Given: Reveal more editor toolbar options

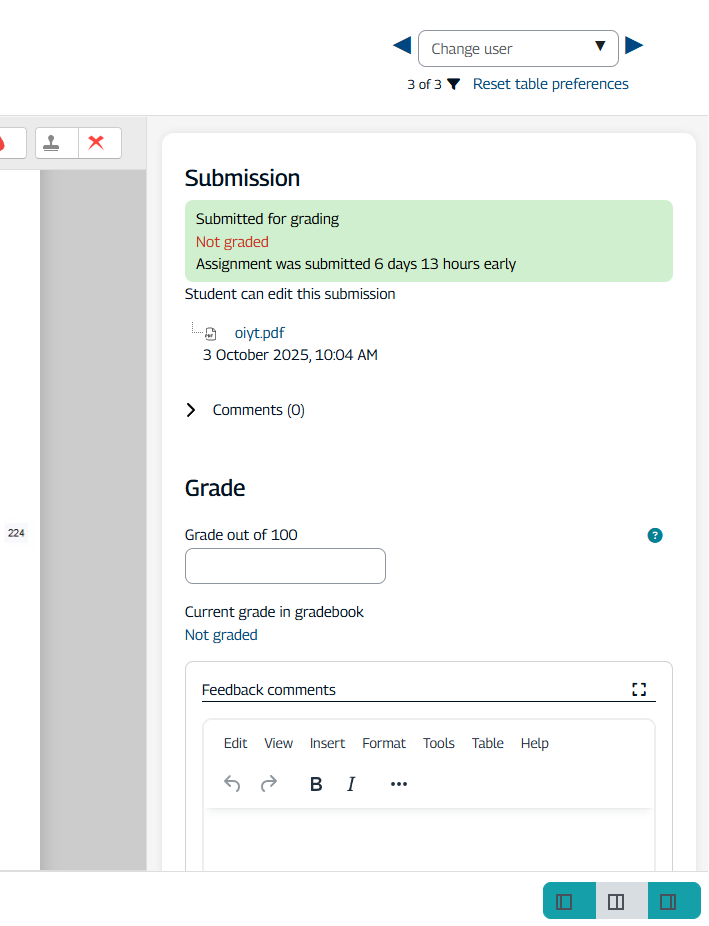Looking at the screenshot, I should (399, 784).
